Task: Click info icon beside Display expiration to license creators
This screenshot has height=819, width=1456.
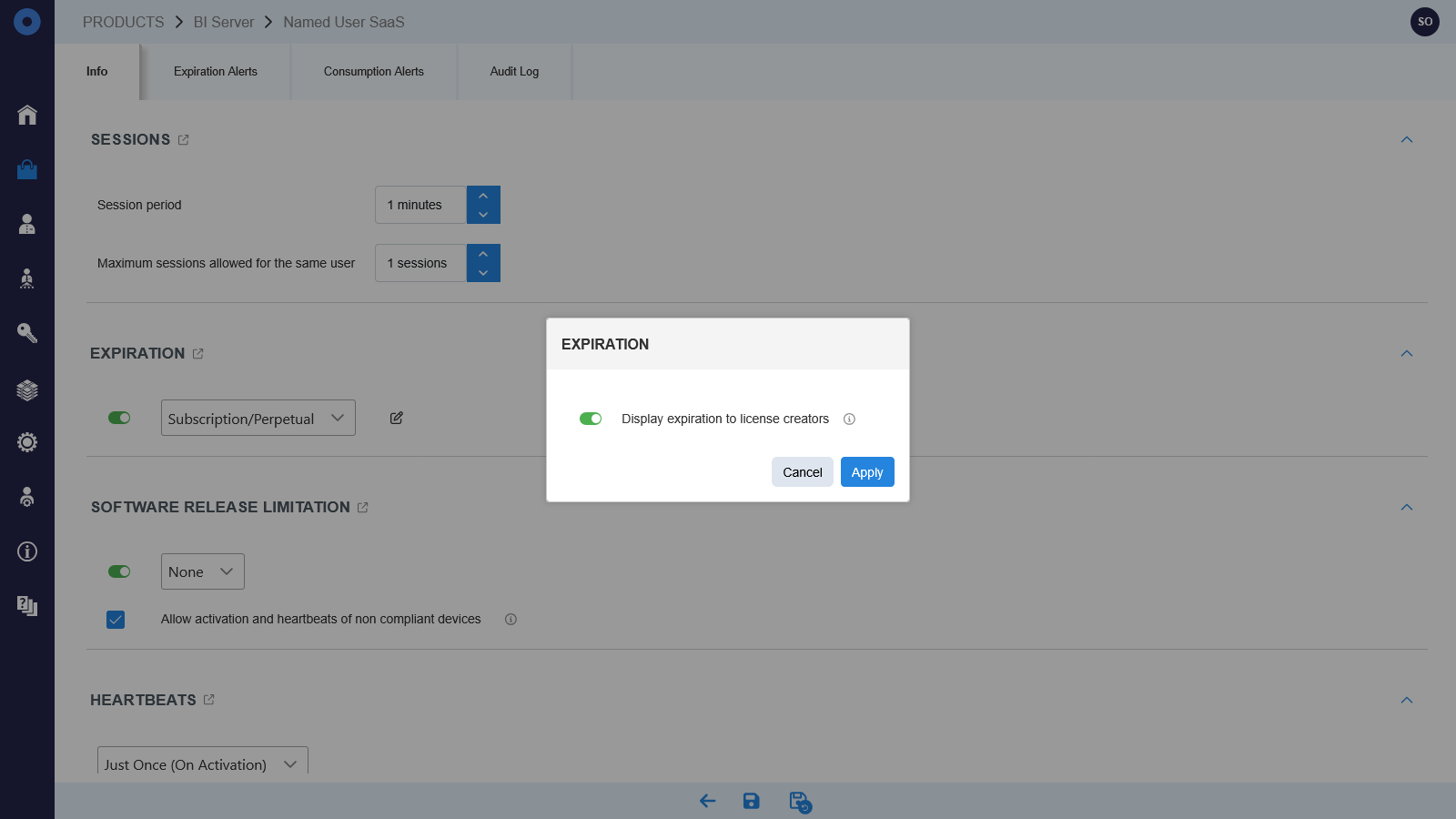Action: coord(849,419)
